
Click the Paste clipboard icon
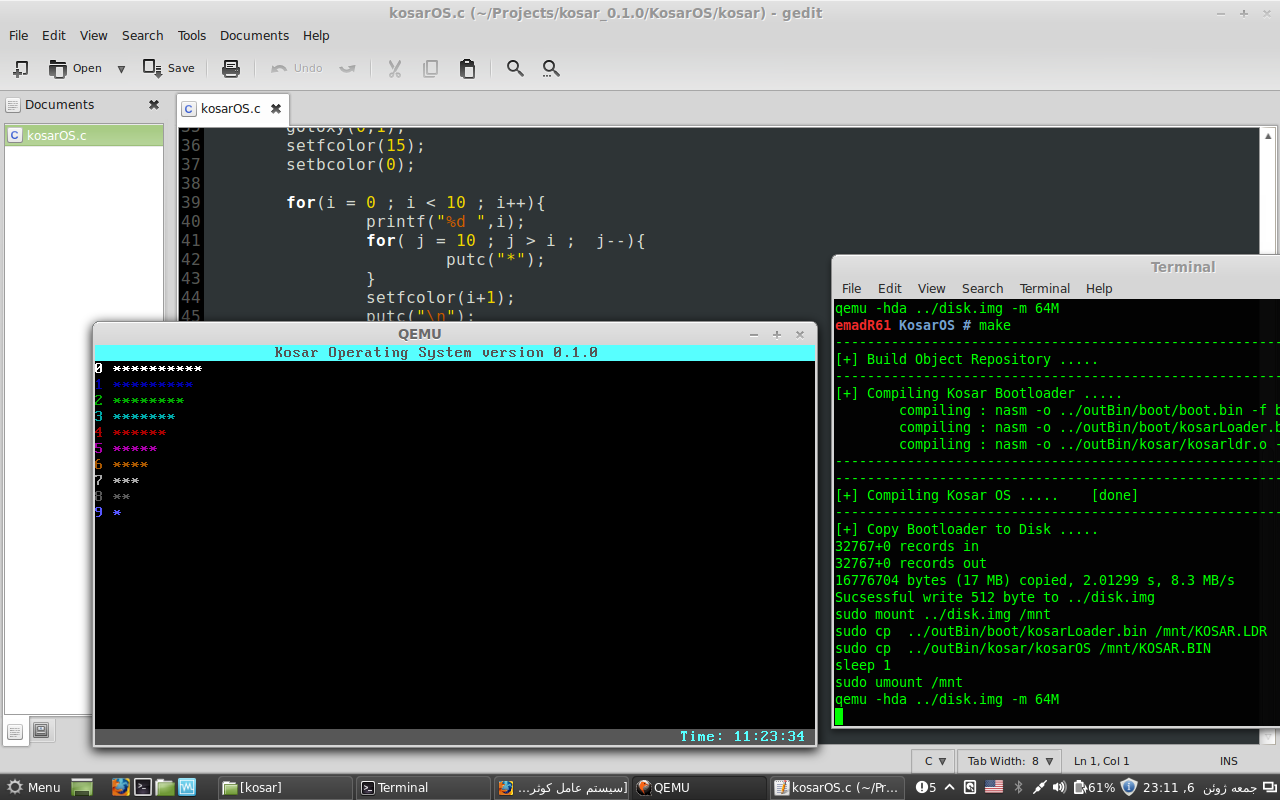click(x=467, y=68)
